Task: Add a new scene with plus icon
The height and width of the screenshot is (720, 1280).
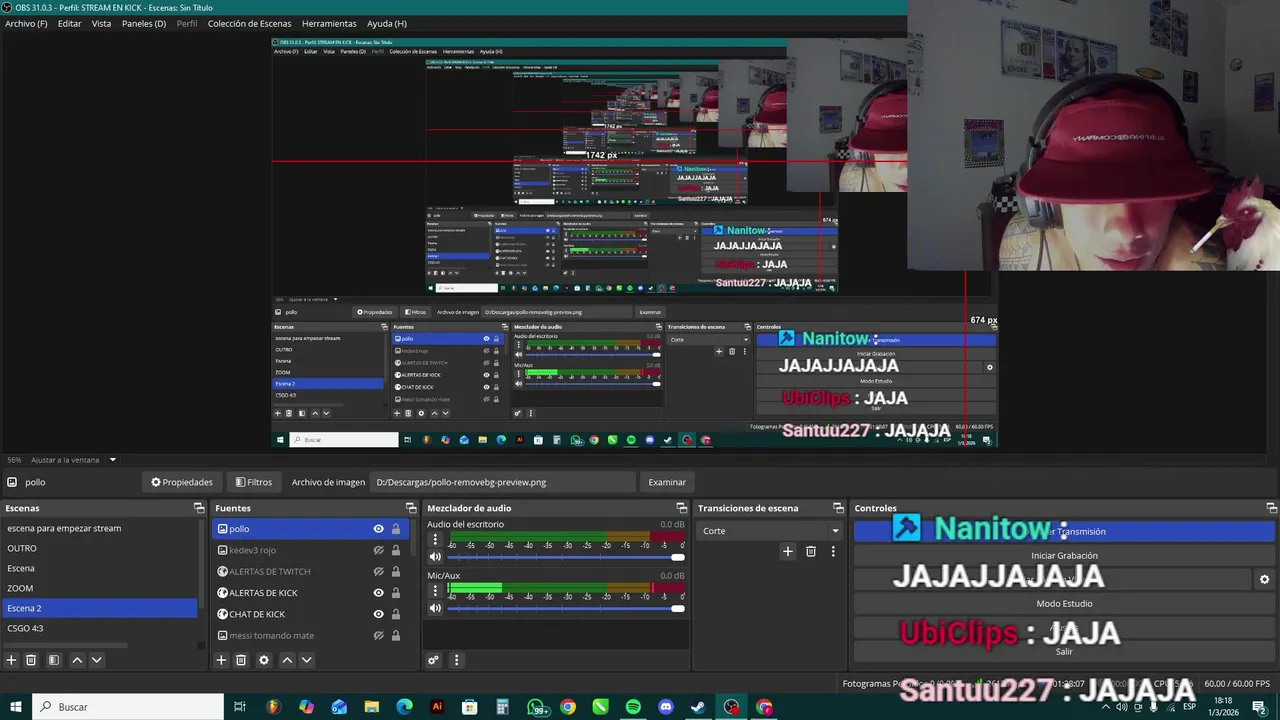Action: tap(12, 660)
